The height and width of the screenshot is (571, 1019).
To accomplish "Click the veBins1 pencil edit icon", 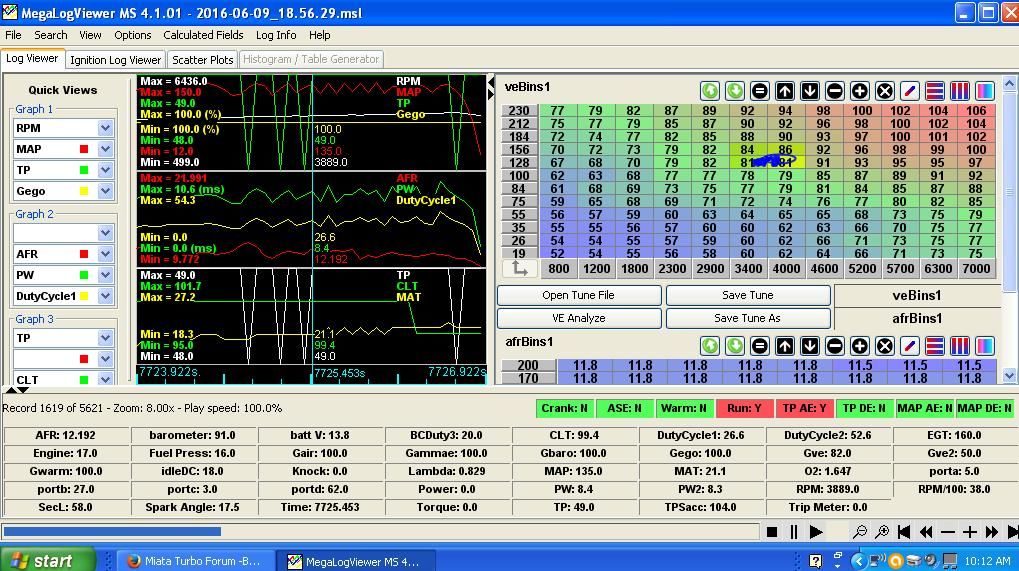I will (x=910, y=91).
